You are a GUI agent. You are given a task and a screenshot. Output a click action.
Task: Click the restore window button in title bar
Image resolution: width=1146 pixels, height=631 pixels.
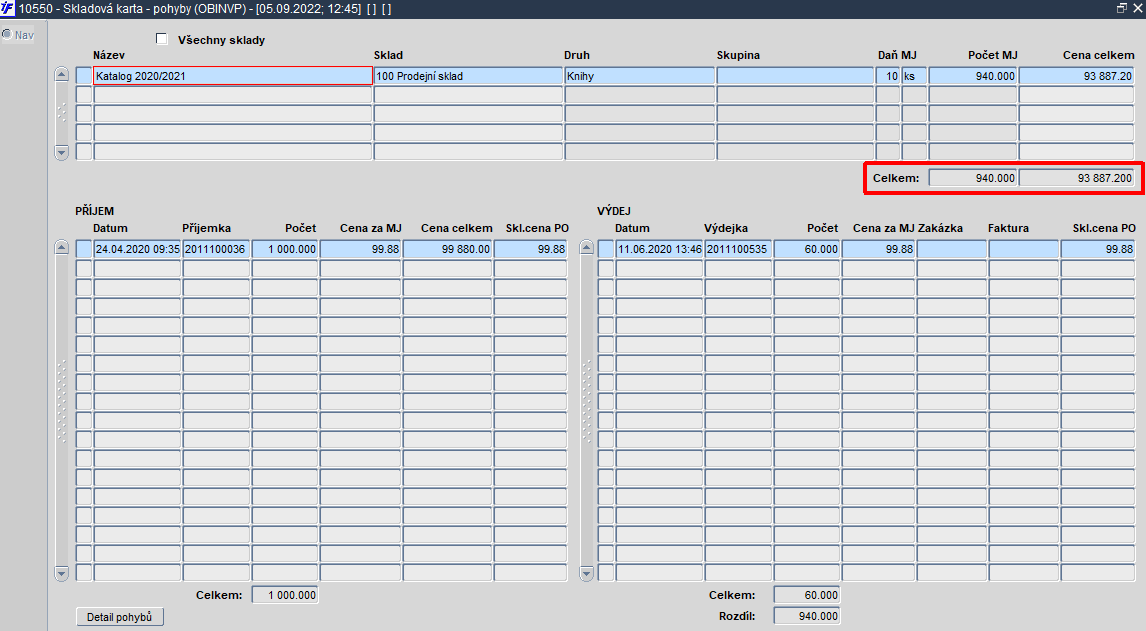click(1122, 8)
